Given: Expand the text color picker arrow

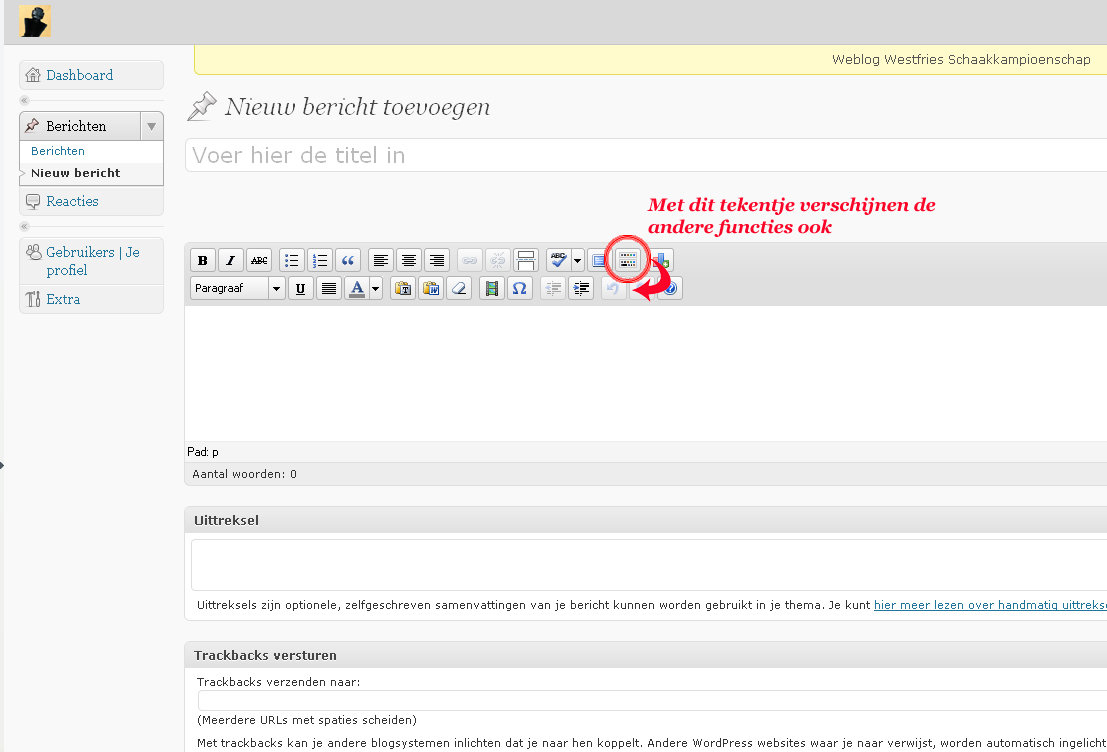Looking at the screenshot, I should (376, 288).
